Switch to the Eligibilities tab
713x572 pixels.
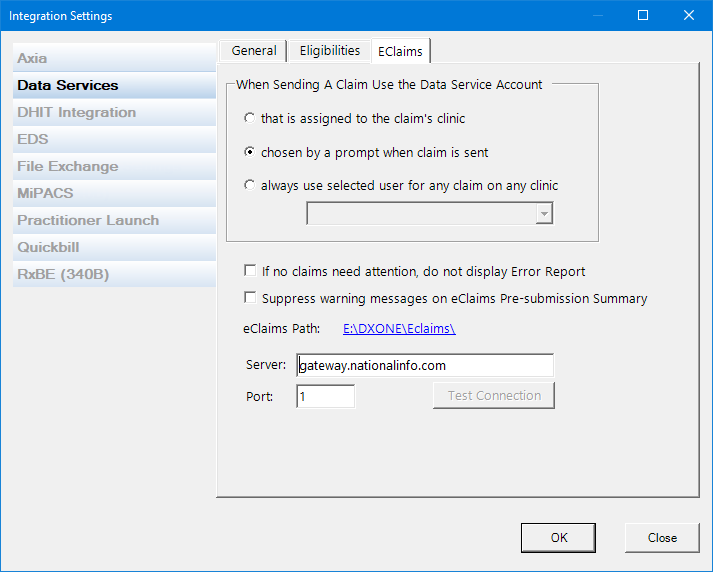coord(330,51)
